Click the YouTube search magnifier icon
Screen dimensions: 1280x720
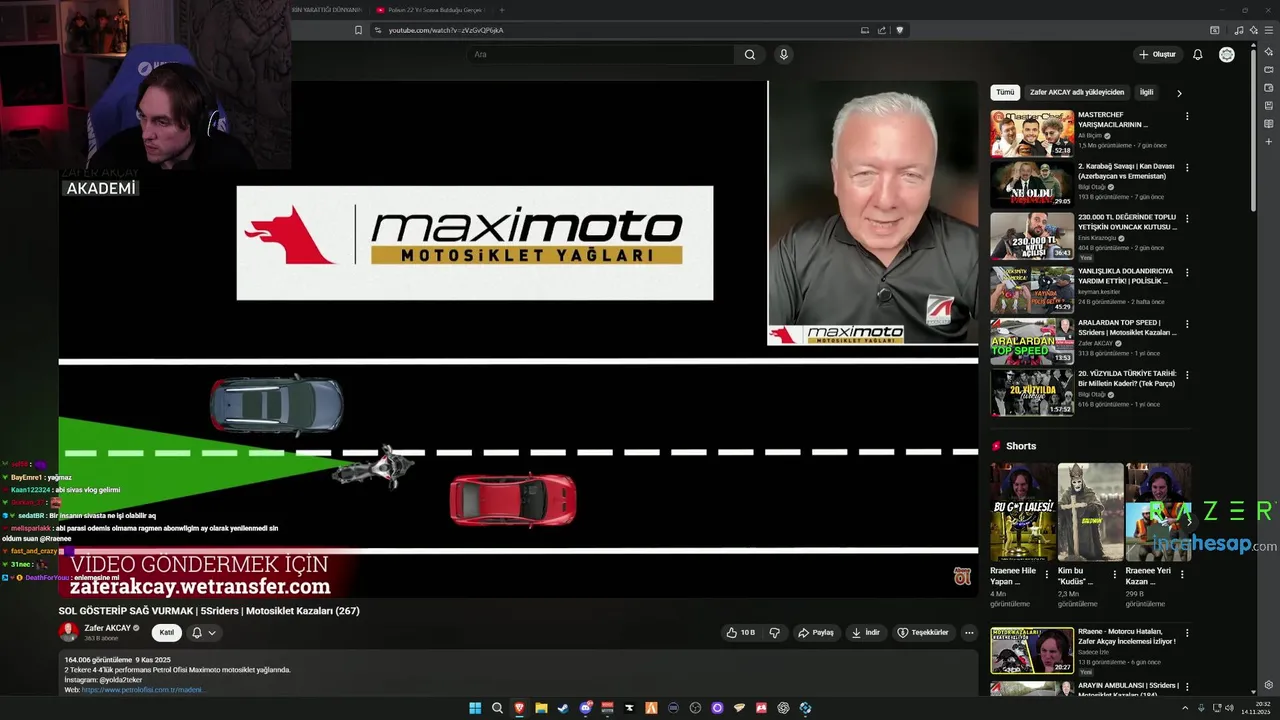[x=749, y=55]
